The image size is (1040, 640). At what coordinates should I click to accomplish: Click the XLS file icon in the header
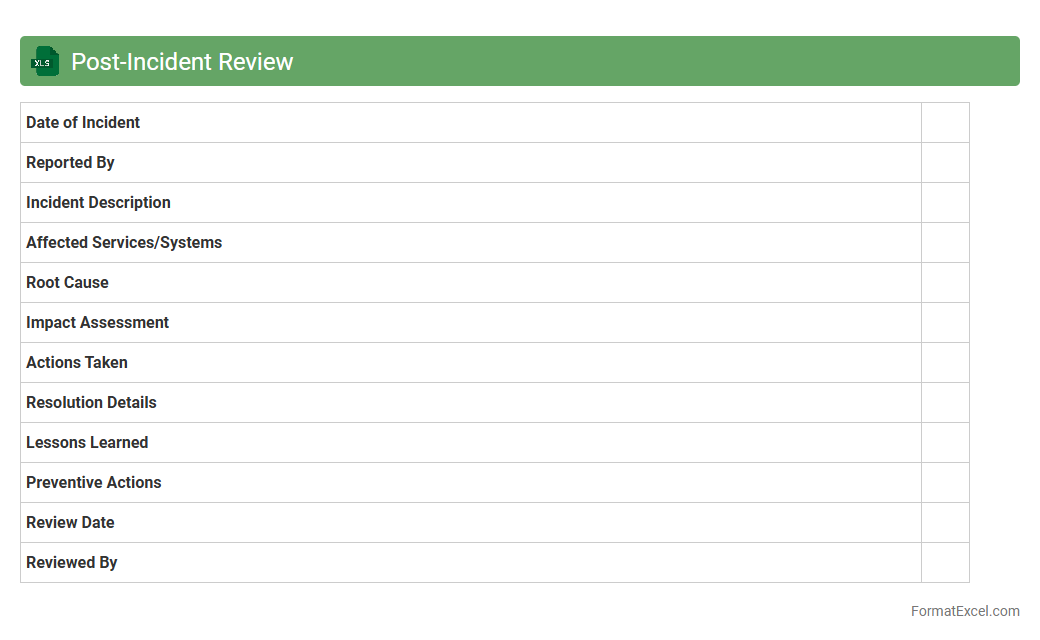pos(44,62)
